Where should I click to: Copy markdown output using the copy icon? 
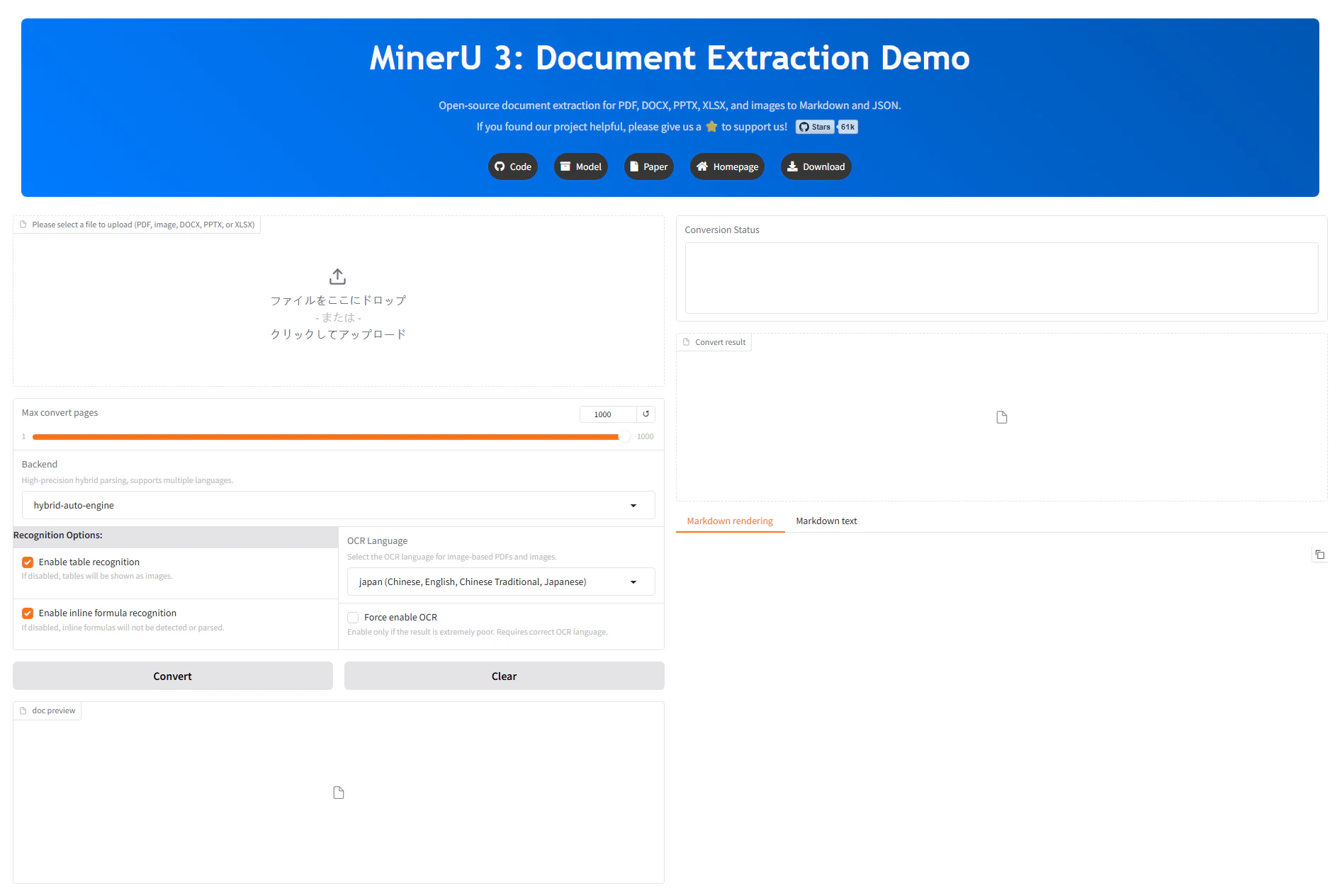(1319, 555)
